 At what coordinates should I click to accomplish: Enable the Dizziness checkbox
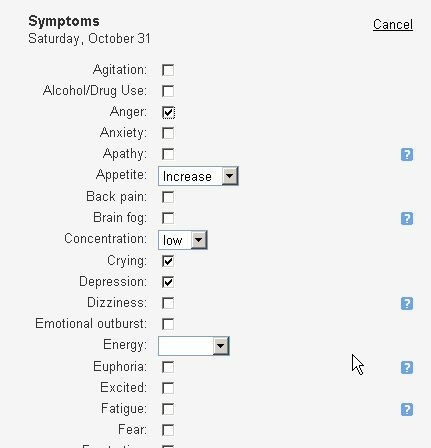[168, 303]
